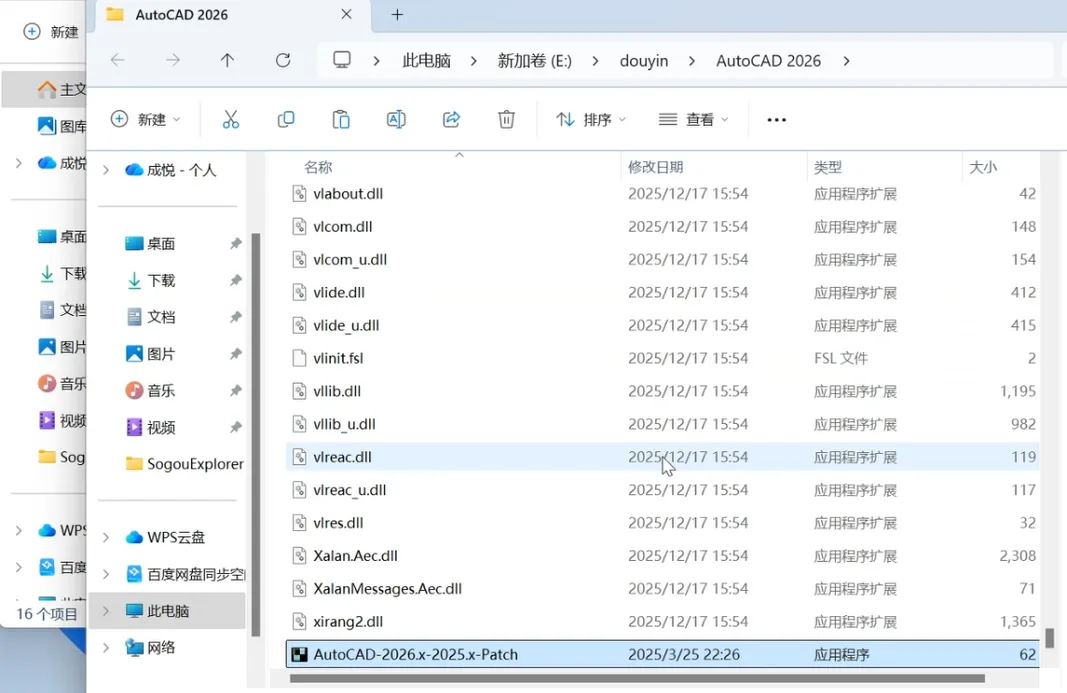Open a new tab with plus icon
Screen dimensions: 1067x693
[x=397, y=14]
